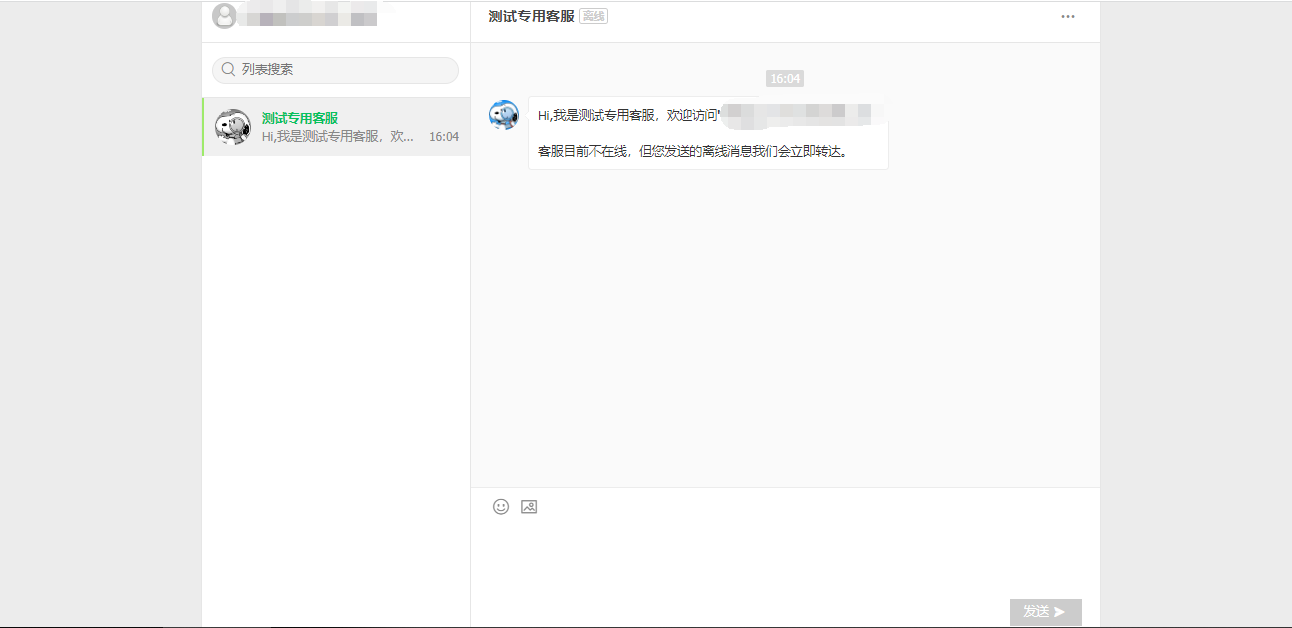
Task: Open the three-dot more options menu
Action: tap(1068, 16)
